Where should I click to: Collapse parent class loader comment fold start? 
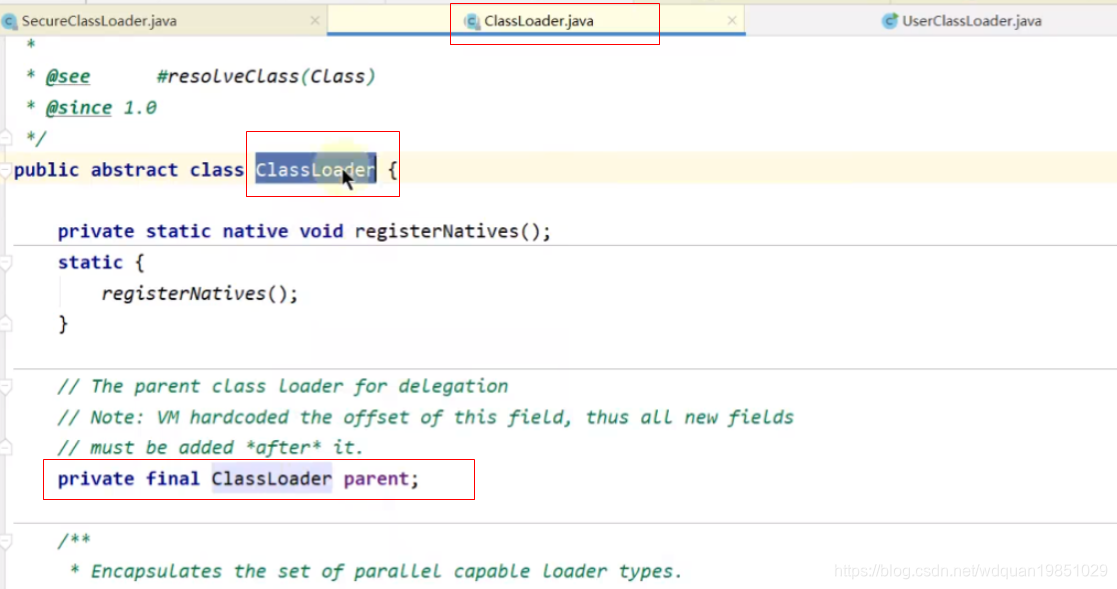point(6,387)
